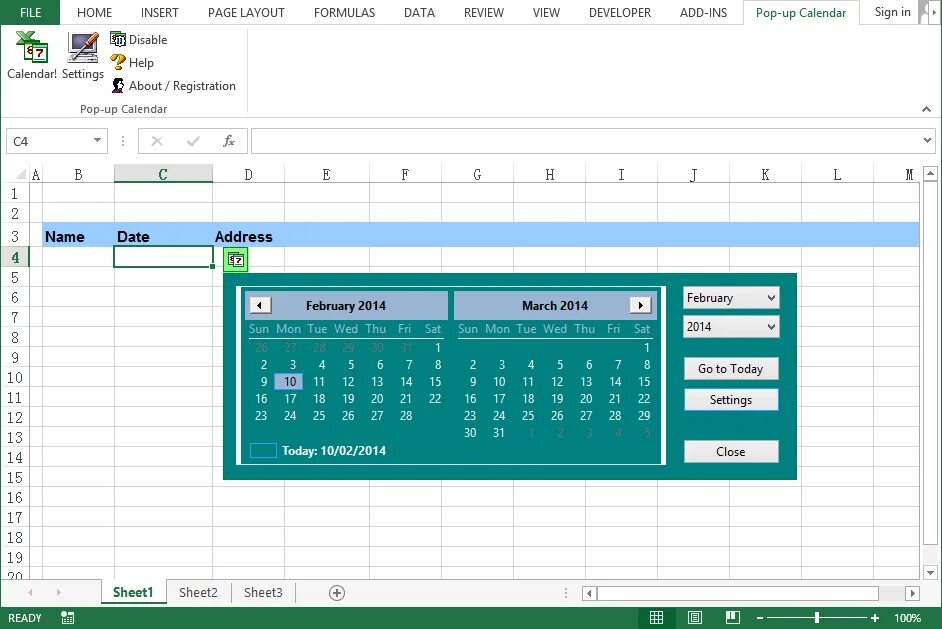This screenshot has width=942, height=629.
Task: Add a new sheet with plus icon
Action: tap(337, 593)
